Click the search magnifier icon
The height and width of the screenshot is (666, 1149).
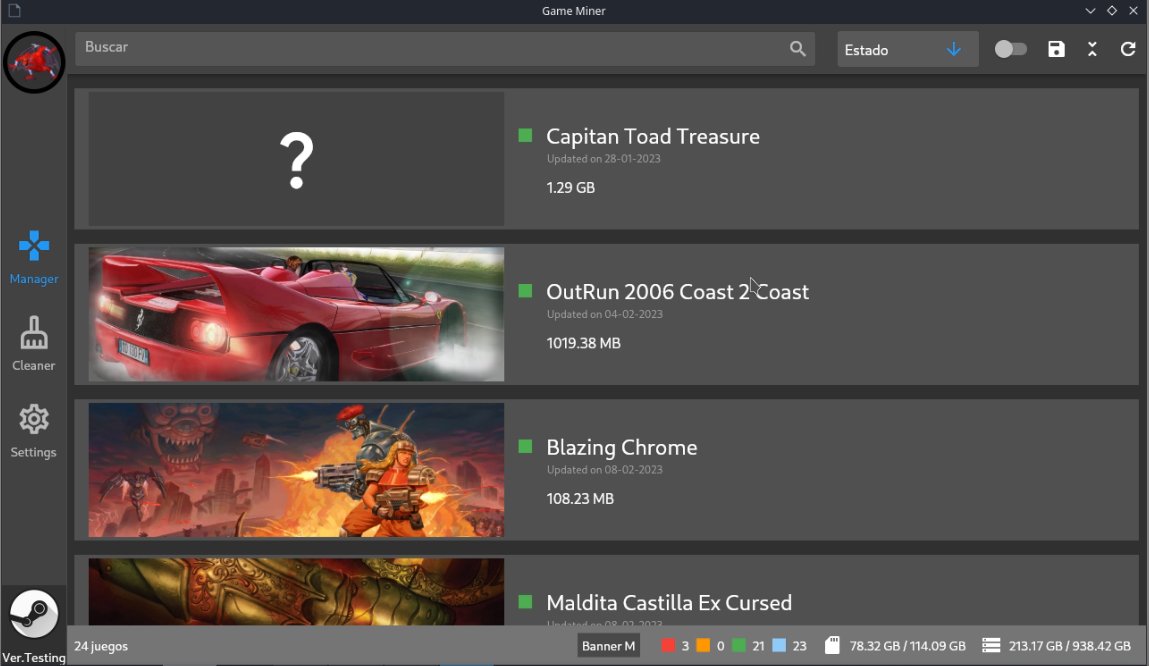[x=797, y=49]
